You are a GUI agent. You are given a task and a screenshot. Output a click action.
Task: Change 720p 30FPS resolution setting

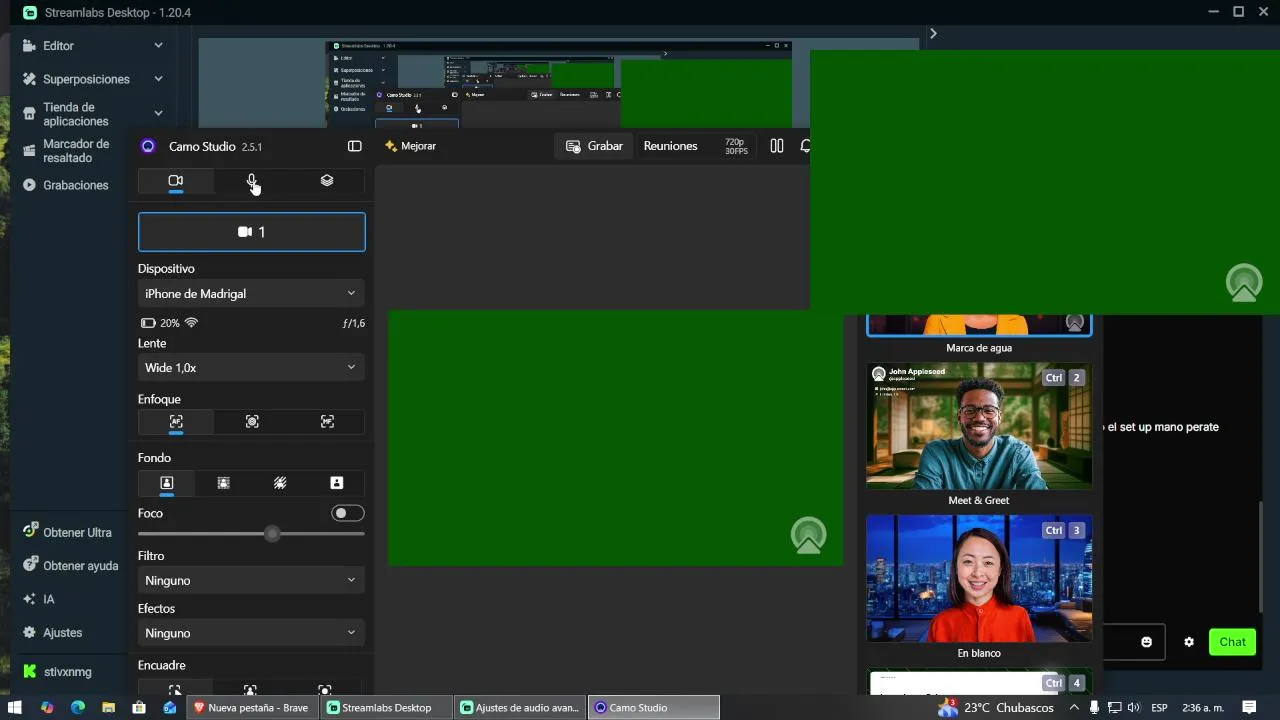tap(735, 146)
